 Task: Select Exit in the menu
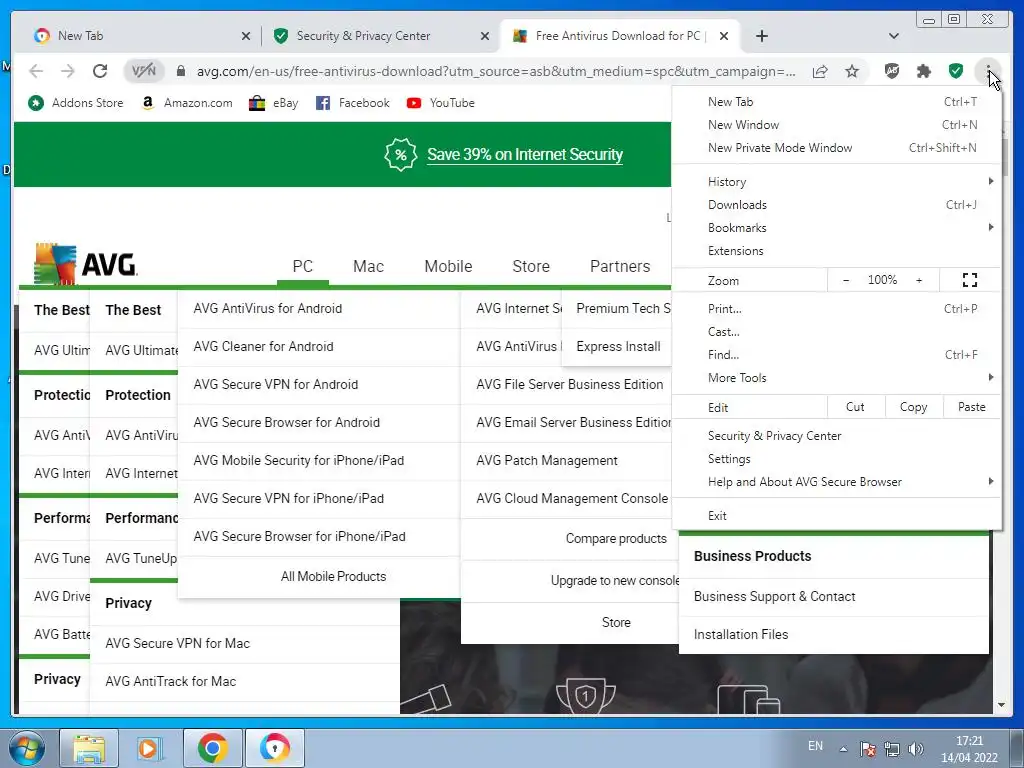tap(836, 515)
